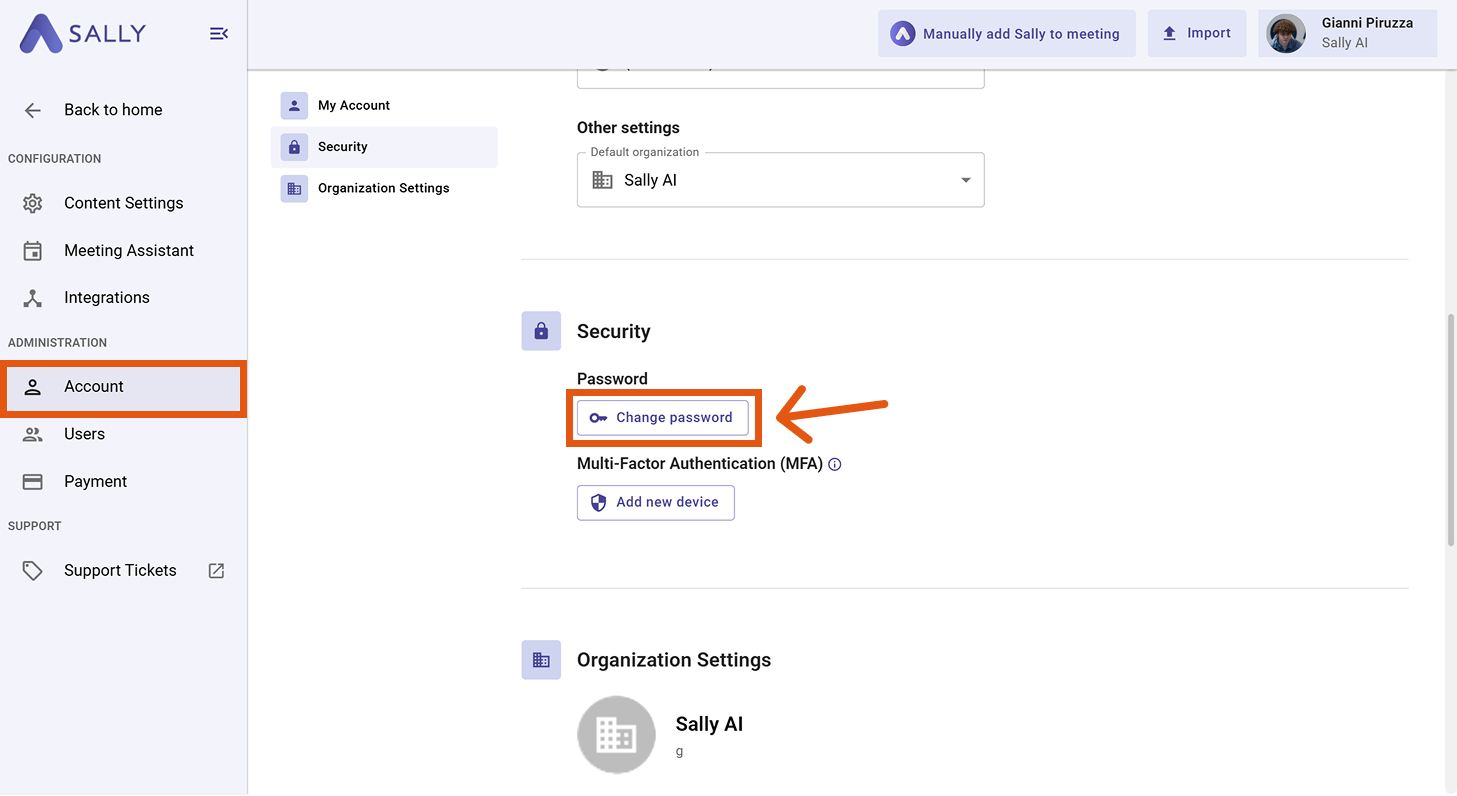Screen dimensions: 1457x796
Task: Click the Users entry in Administration
Action: (85, 434)
